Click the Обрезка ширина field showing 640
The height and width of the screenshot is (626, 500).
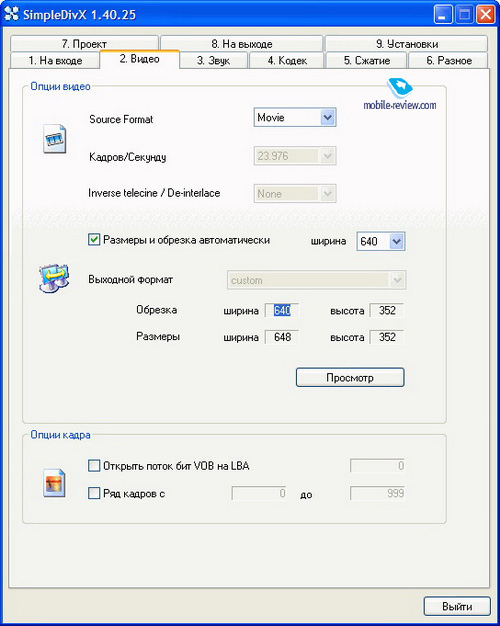(282, 311)
